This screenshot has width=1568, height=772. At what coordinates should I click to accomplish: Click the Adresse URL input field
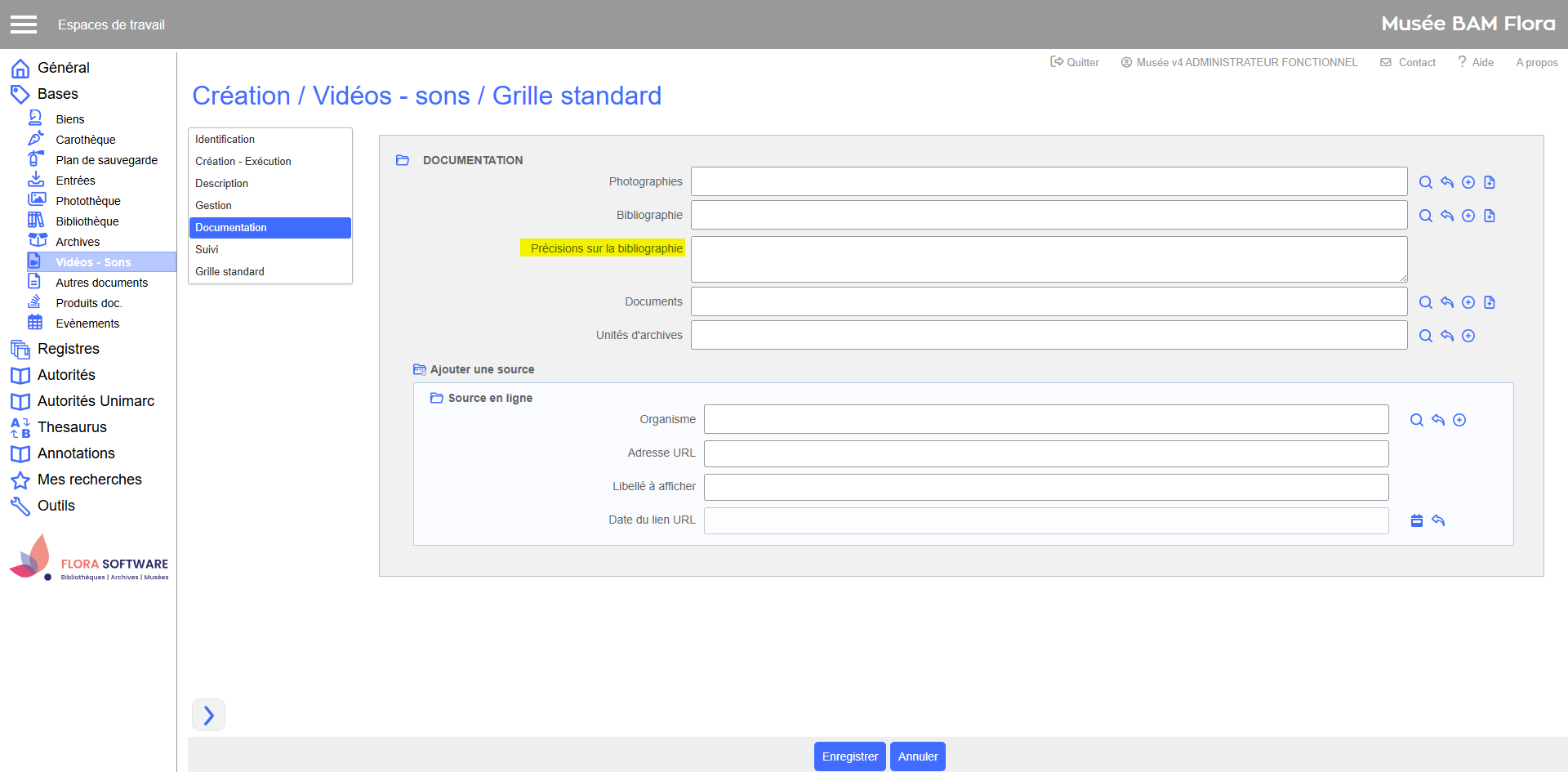[1045, 453]
